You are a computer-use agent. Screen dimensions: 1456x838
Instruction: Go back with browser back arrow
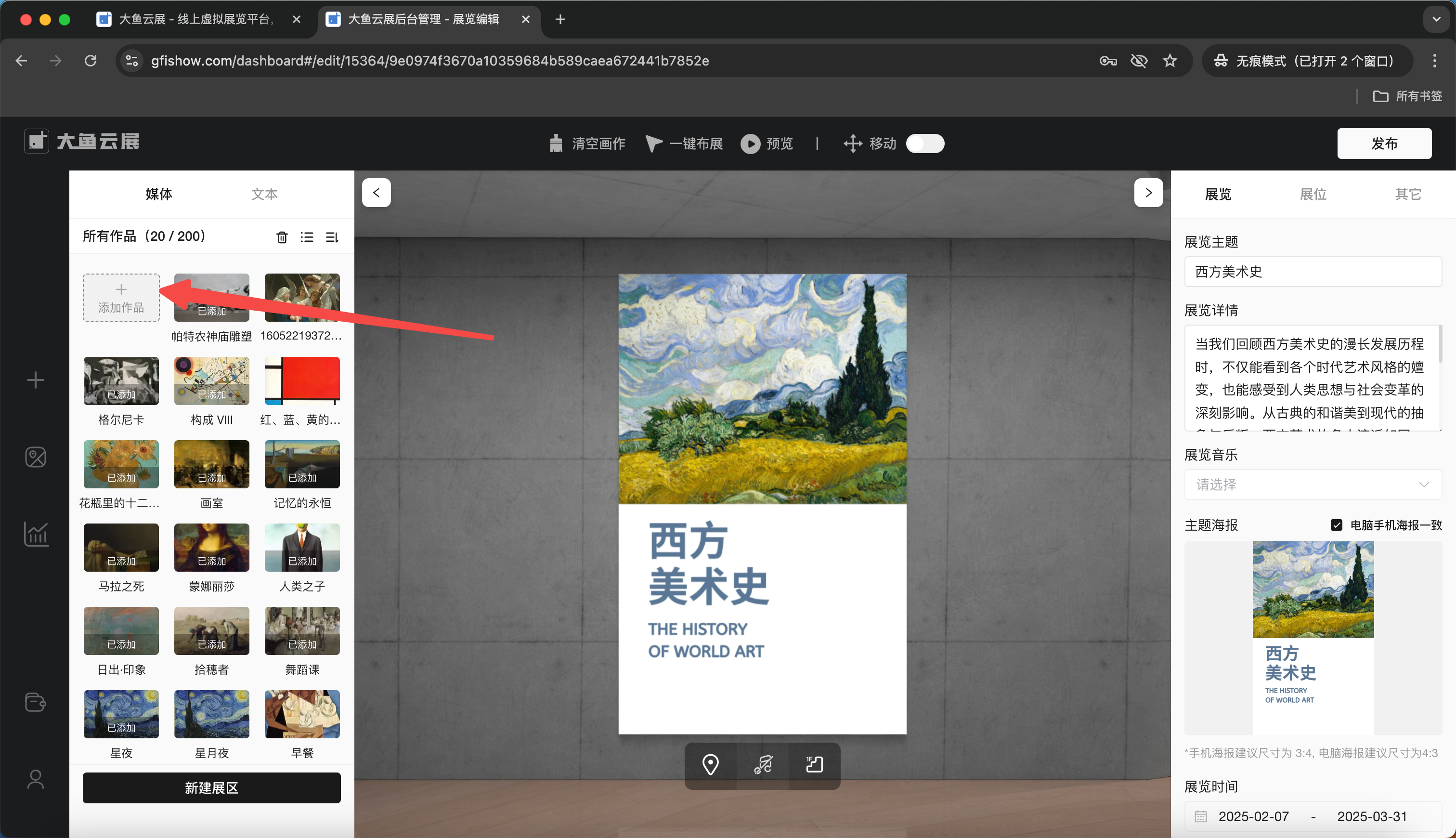[21, 60]
